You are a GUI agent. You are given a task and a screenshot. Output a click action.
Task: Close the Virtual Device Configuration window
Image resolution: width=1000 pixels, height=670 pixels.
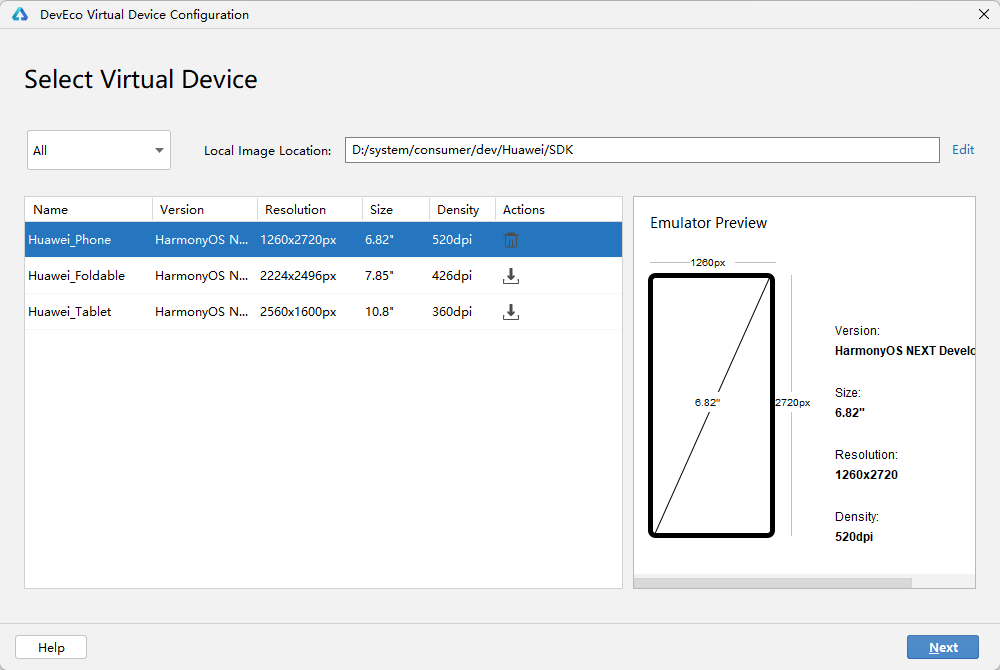983,14
